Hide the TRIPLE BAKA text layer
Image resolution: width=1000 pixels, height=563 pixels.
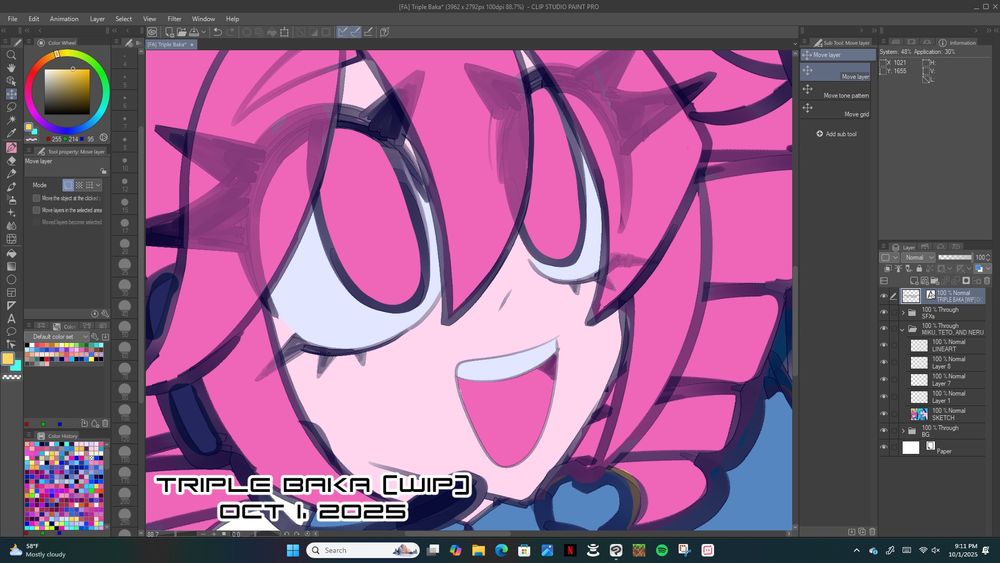[883, 296]
